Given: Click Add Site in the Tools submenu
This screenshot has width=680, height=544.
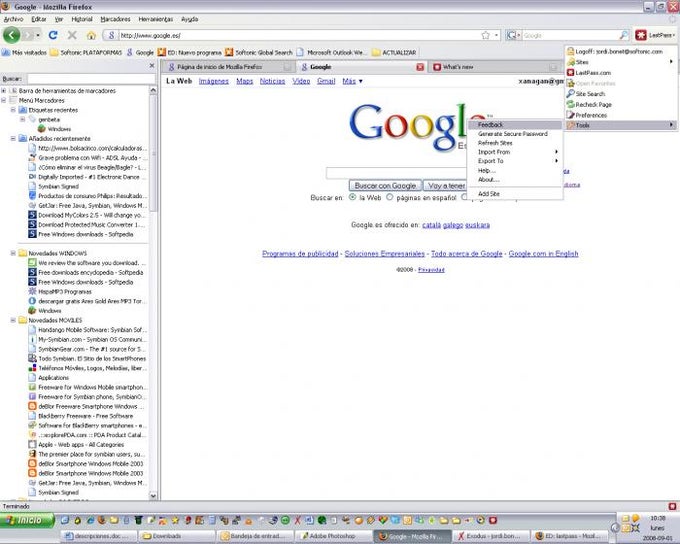Looking at the screenshot, I should tap(515, 194).
